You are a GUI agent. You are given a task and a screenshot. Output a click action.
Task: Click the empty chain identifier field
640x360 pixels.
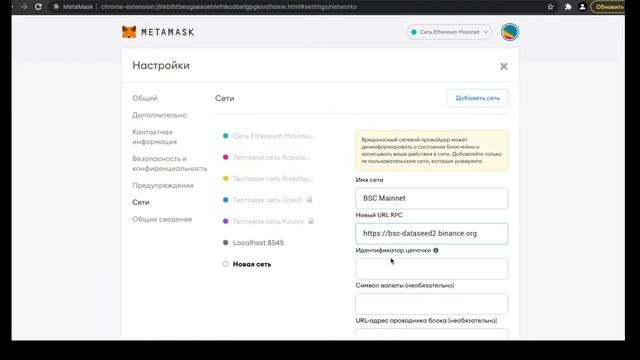point(432,269)
